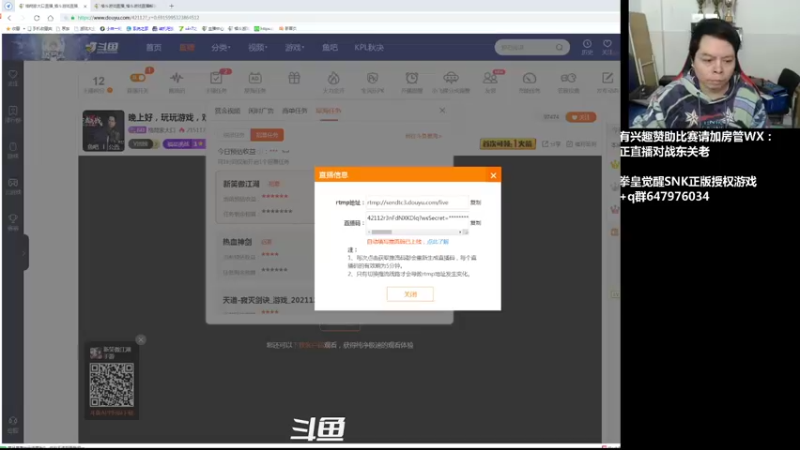Viewport: 800px width, 450px height.
Task: Close the task panel with the X
Action: pyautogui.click(x=442, y=110)
